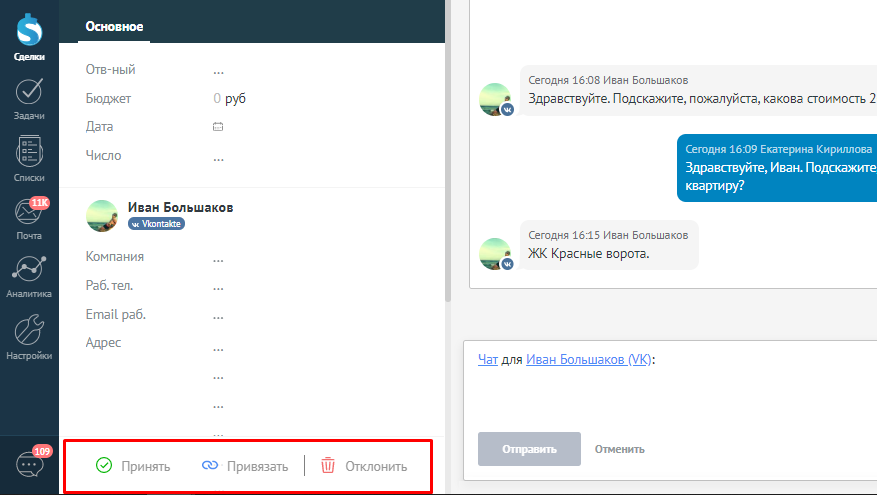Open the Чат channel selector link
Viewport: 877px width, 495px height.
click(487, 359)
